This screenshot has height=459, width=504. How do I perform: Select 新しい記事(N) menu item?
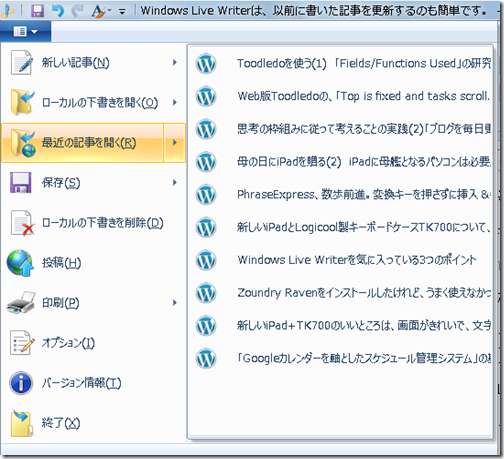point(93,62)
